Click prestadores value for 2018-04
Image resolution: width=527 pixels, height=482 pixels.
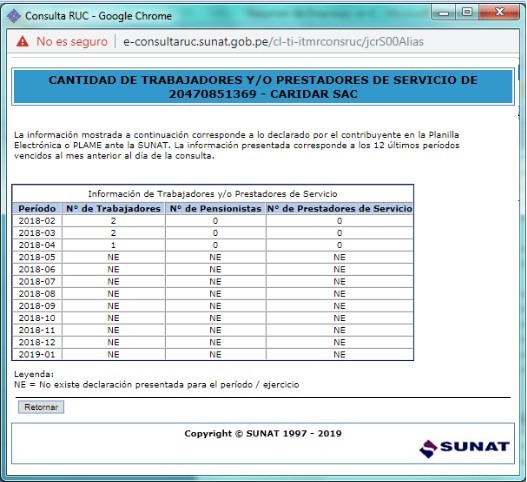point(339,245)
